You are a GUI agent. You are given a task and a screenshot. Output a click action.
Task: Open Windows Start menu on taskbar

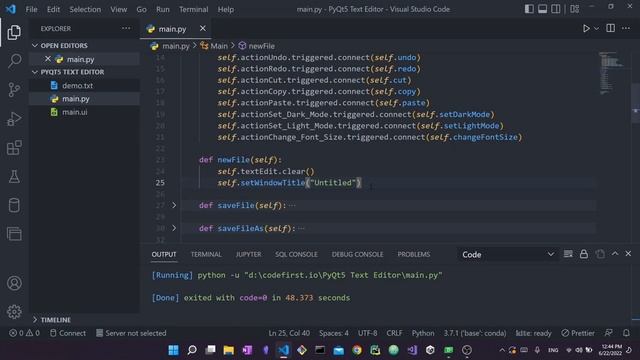(173, 350)
